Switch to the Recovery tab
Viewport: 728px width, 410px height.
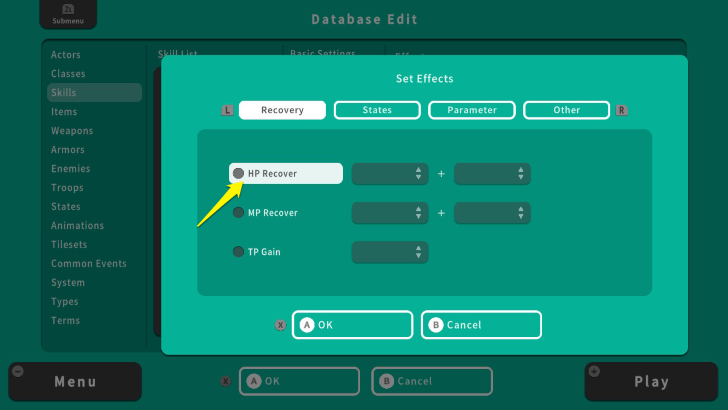(x=282, y=110)
